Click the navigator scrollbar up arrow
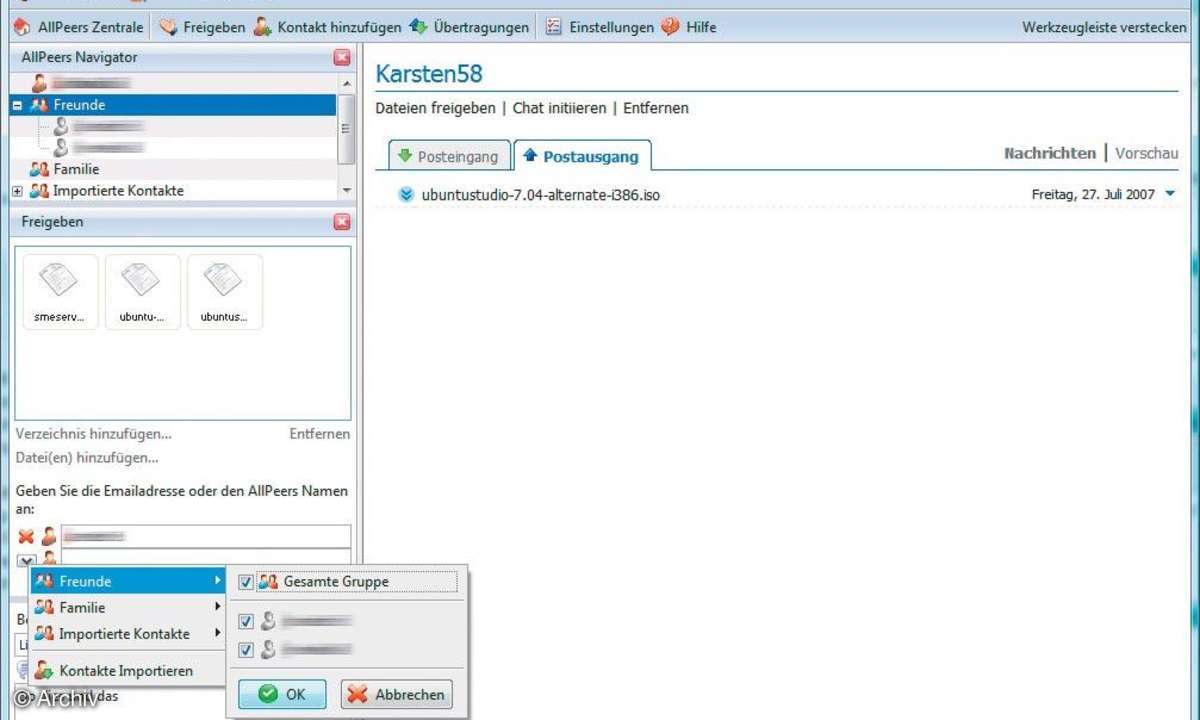 346,84
